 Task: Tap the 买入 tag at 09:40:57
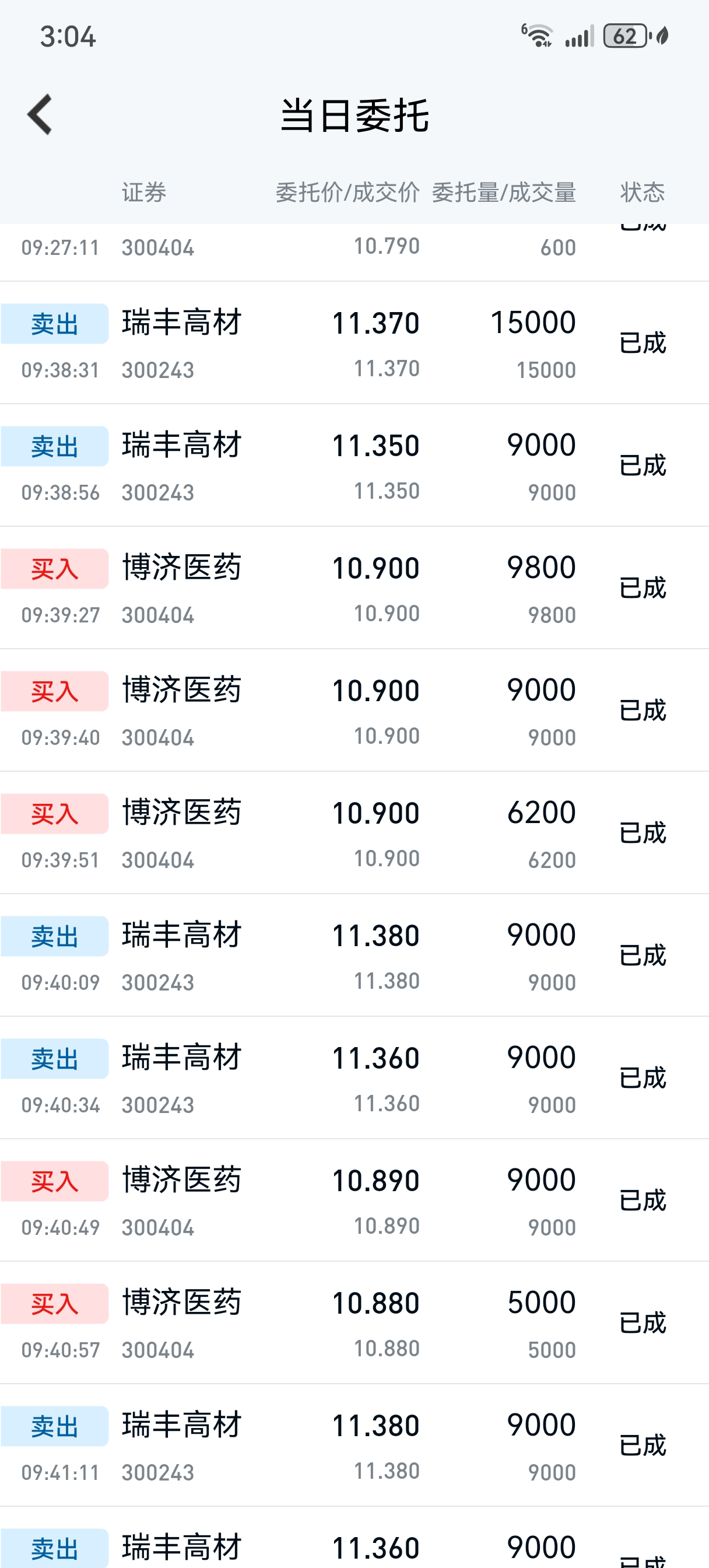[x=55, y=1304]
